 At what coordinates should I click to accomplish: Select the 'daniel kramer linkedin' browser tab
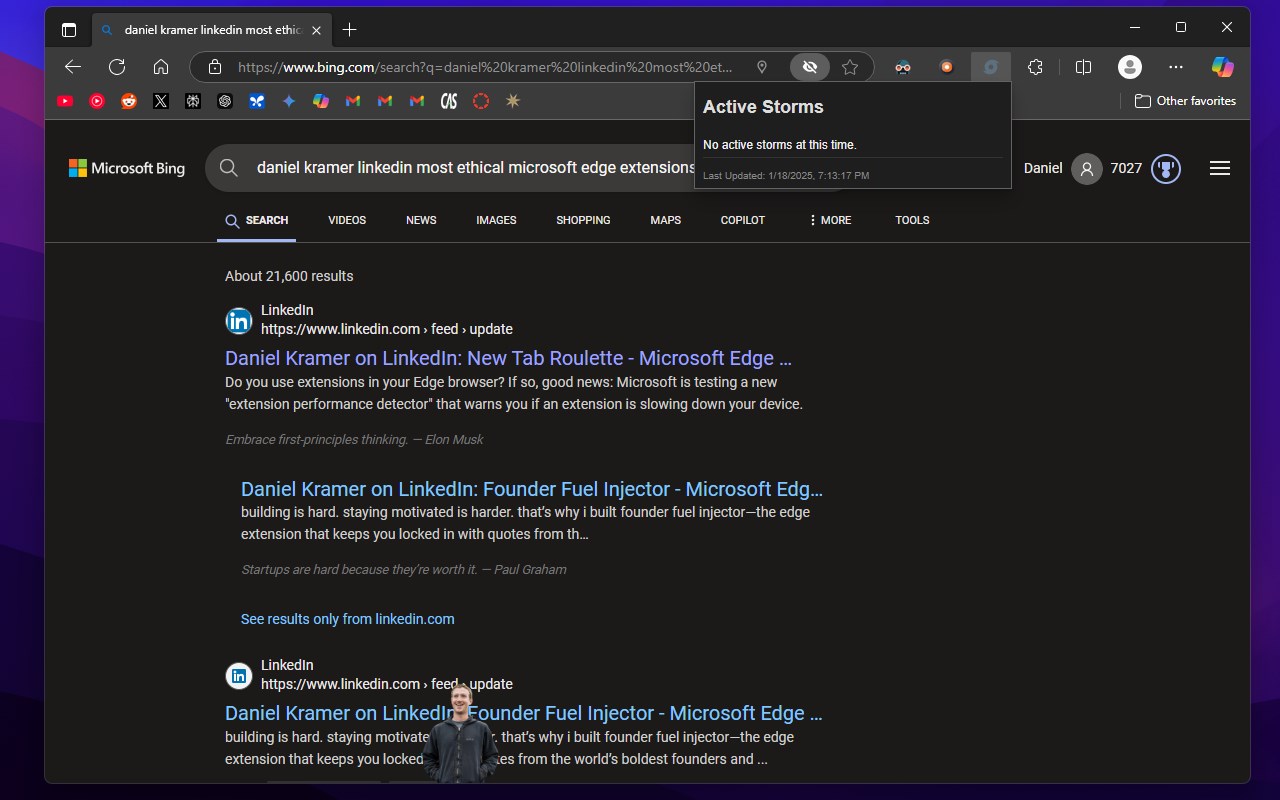click(x=211, y=30)
